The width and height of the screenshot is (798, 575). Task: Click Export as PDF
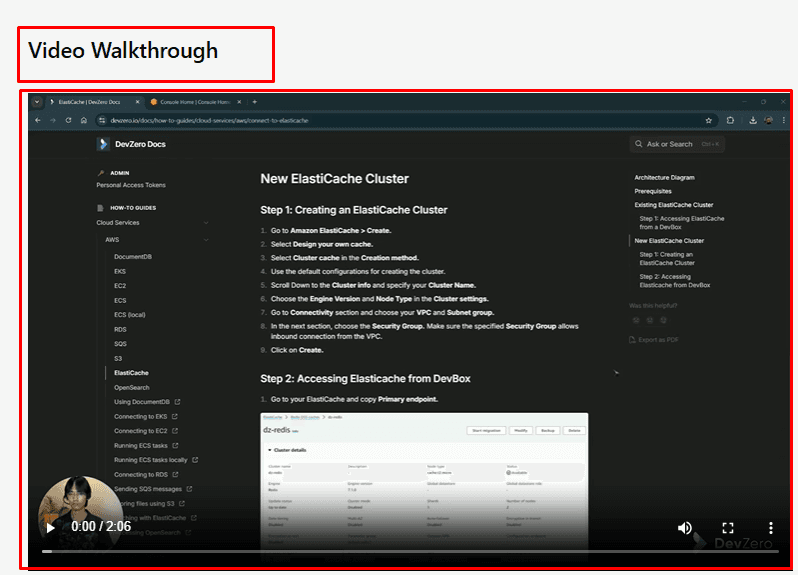654,340
